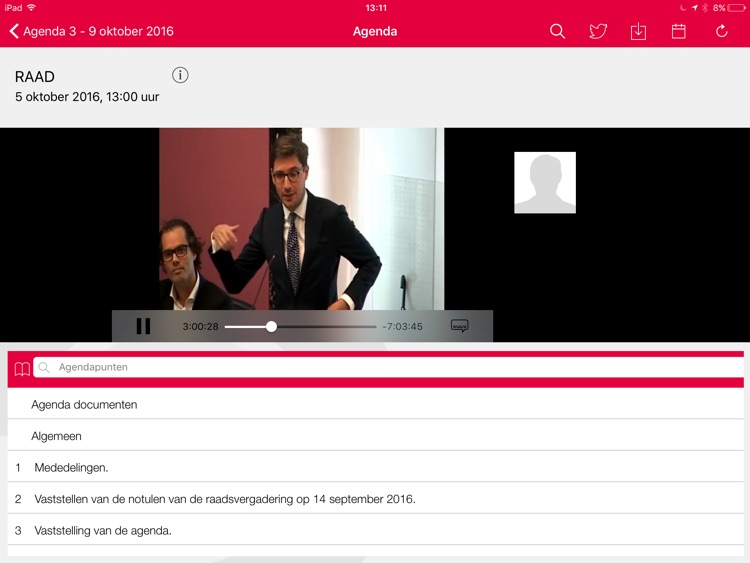Viewport: 750px width, 563px height.
Task: Open Agenda documenten row
Action: click(375, 405)
